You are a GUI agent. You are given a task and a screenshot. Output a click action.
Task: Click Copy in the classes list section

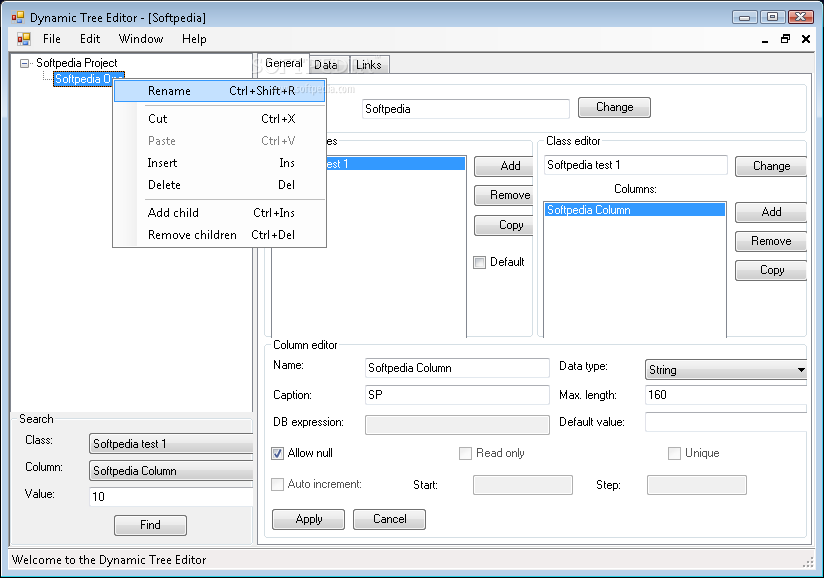(504, 225)
